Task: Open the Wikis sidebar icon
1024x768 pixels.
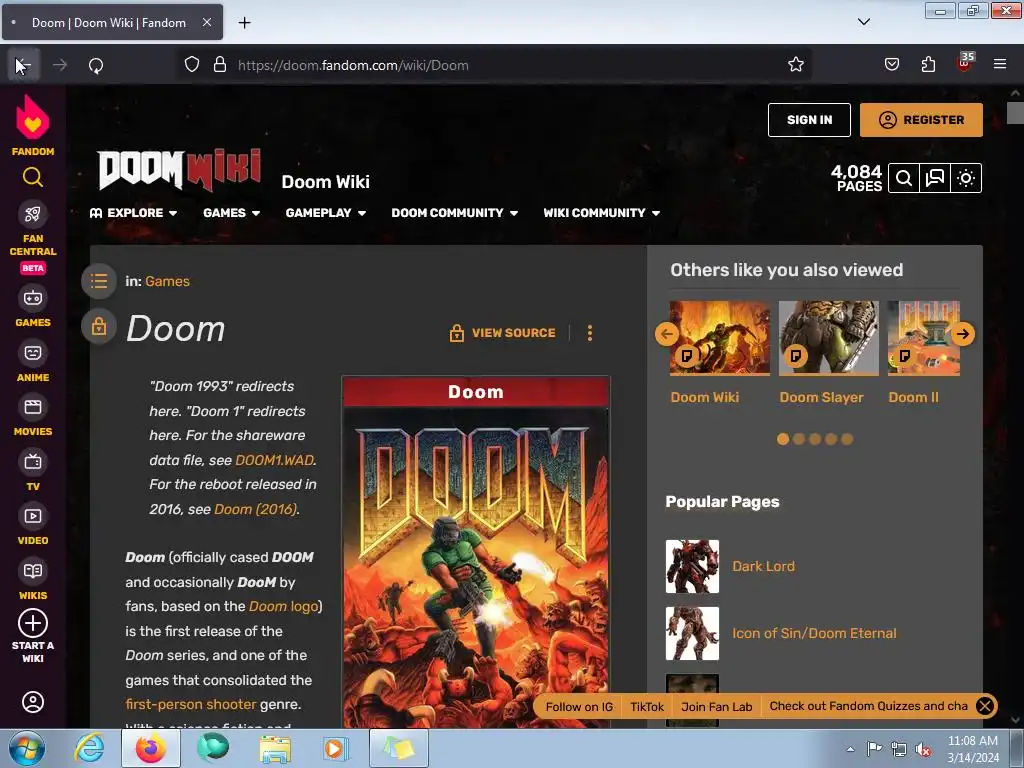Action: [33, 571]
